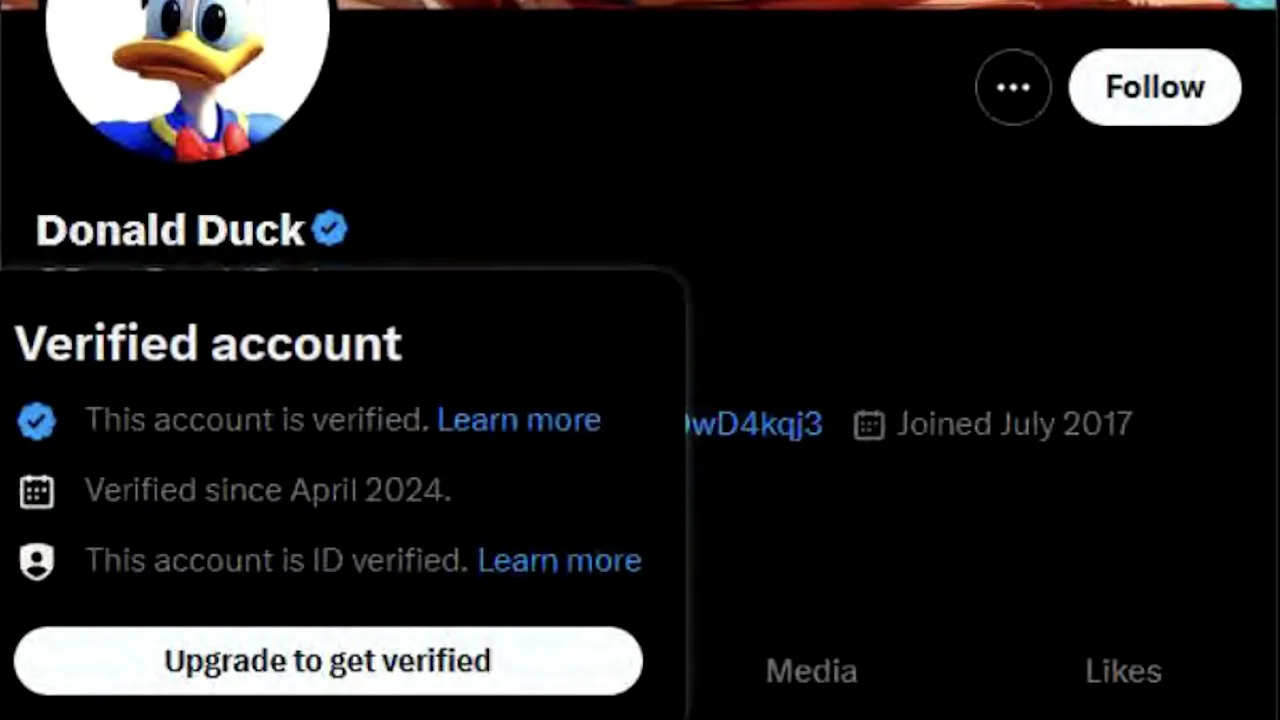Open Donald Duck's profile picture
This screenshot has height=720, width=1280.
coord(188,70)
